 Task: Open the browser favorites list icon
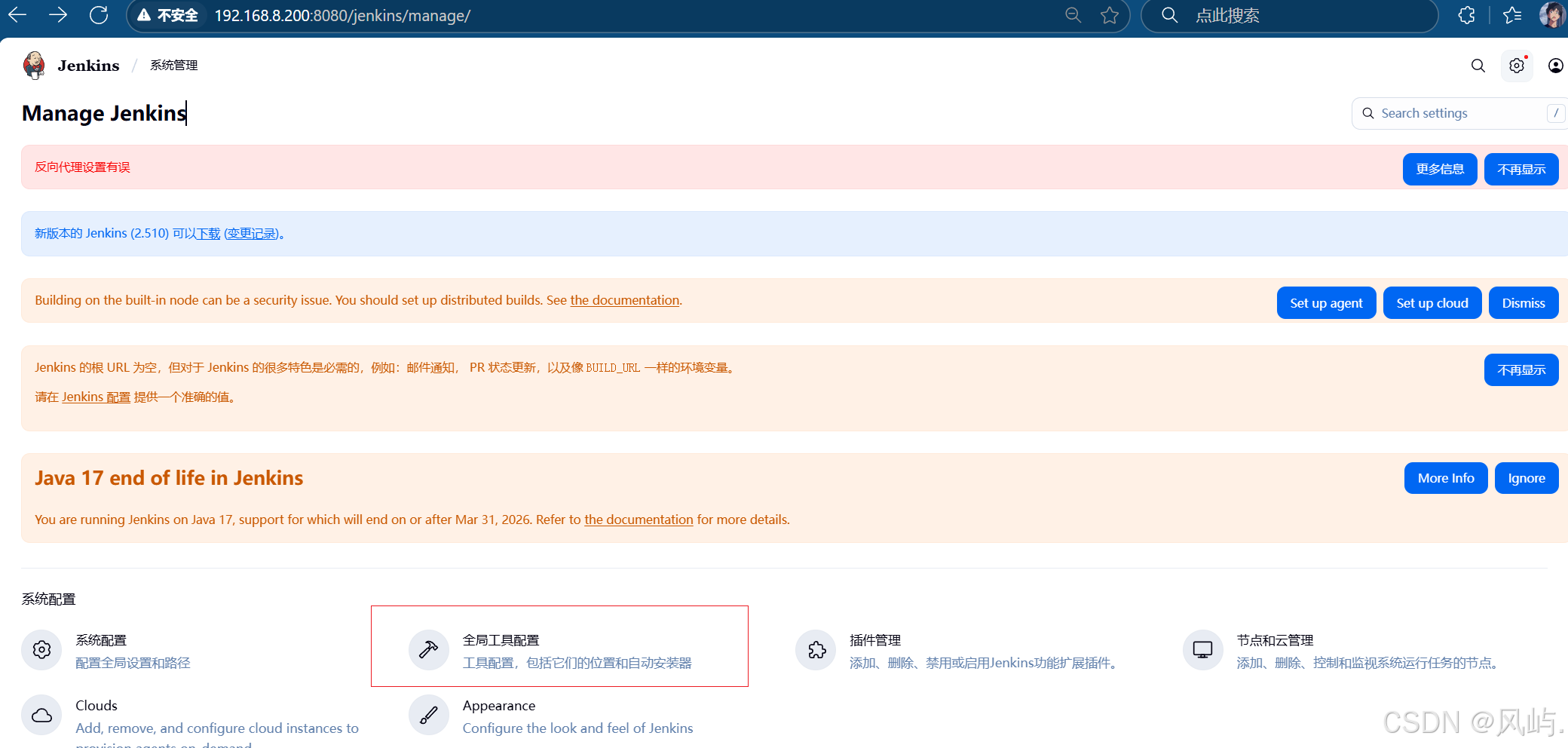tap(1512, 15)
